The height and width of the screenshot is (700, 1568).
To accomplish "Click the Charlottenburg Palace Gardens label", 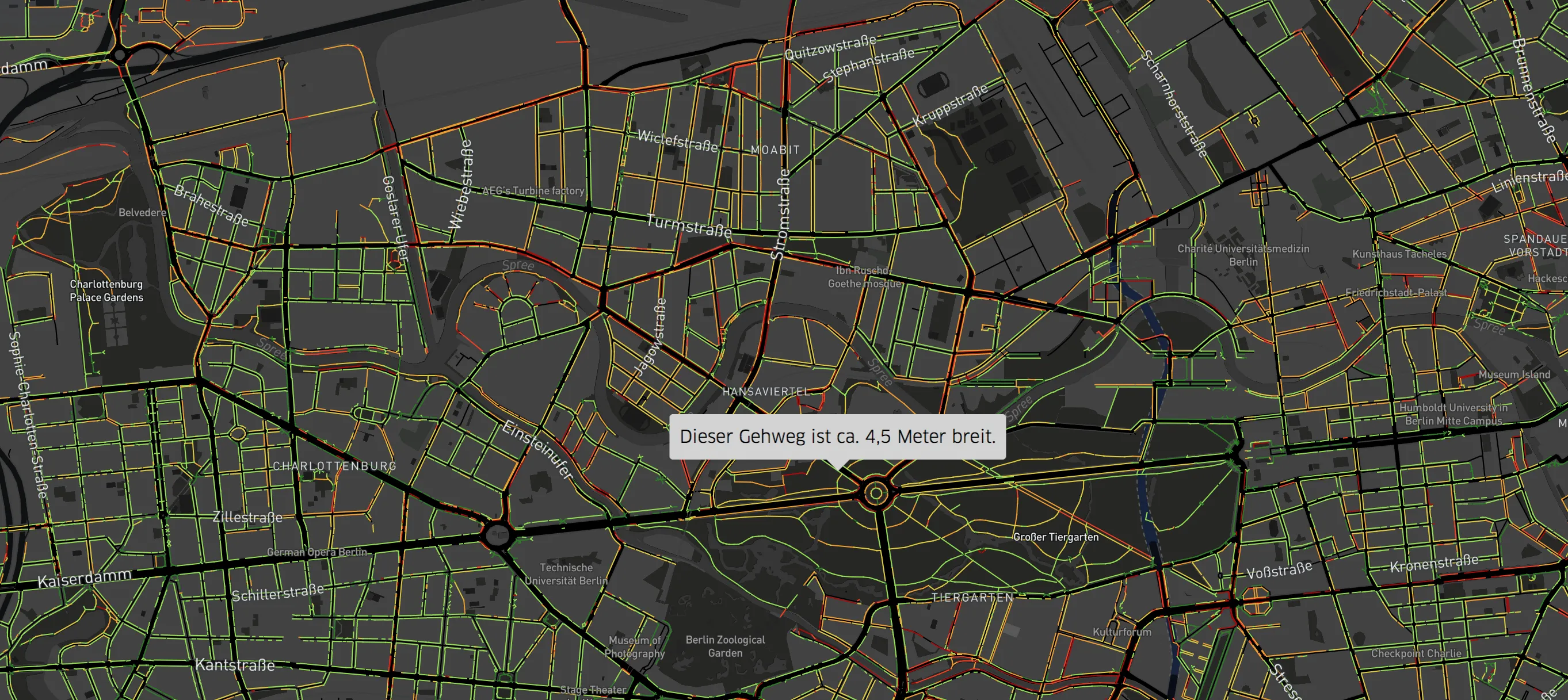I will [x=106, y=290].
